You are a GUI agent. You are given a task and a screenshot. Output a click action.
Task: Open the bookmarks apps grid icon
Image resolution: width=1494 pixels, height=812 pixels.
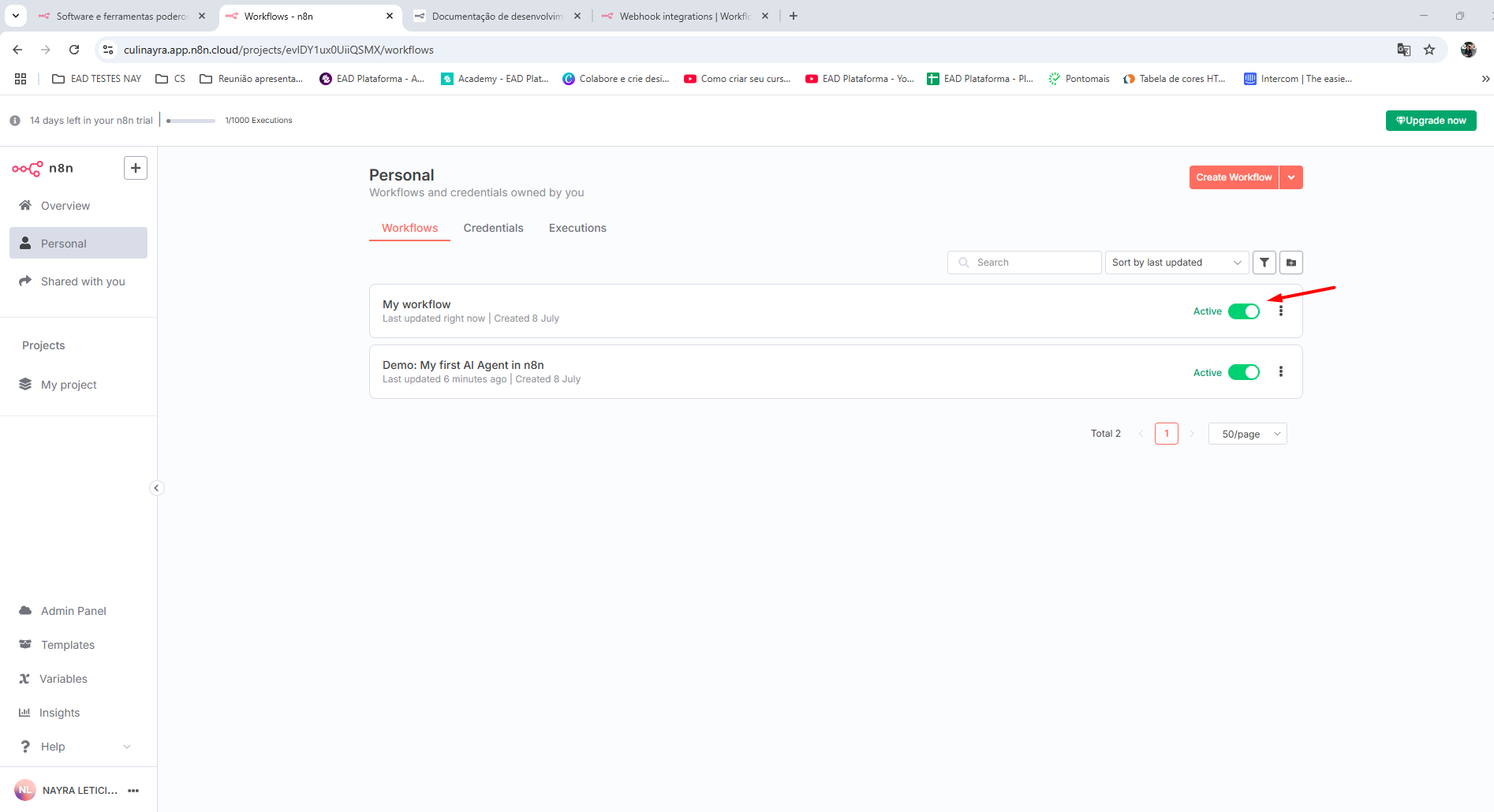point(21,79)
